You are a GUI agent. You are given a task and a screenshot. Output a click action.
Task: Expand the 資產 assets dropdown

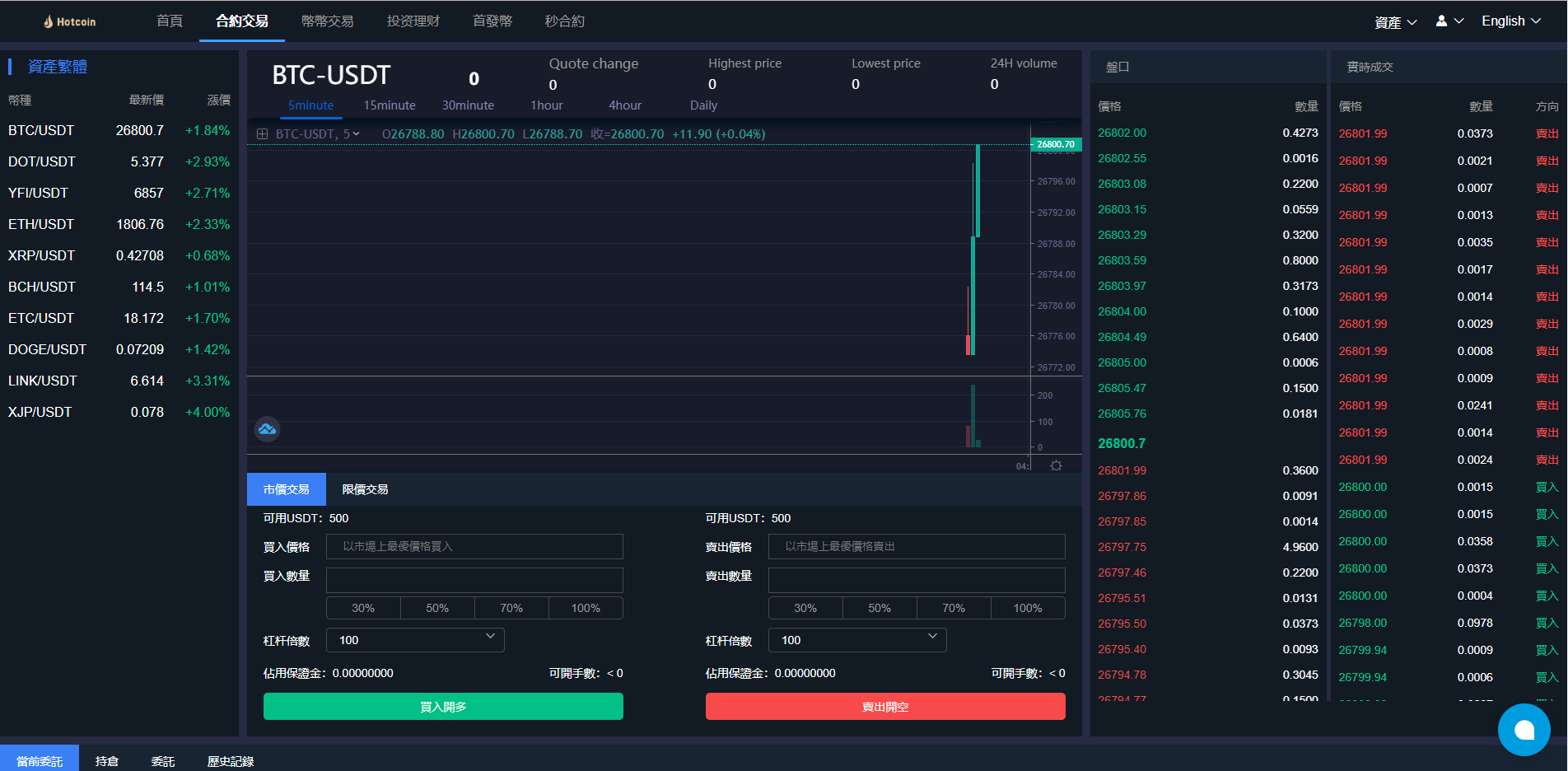point(1395,22)
